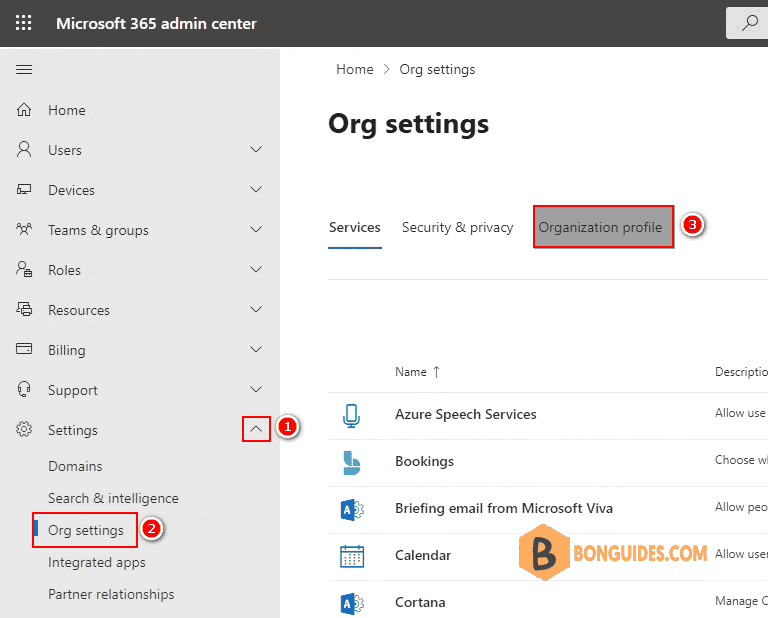The height and width of the screenshot is (618, 768).
Task: Open Calendar service settings
Action: [423, 555]
